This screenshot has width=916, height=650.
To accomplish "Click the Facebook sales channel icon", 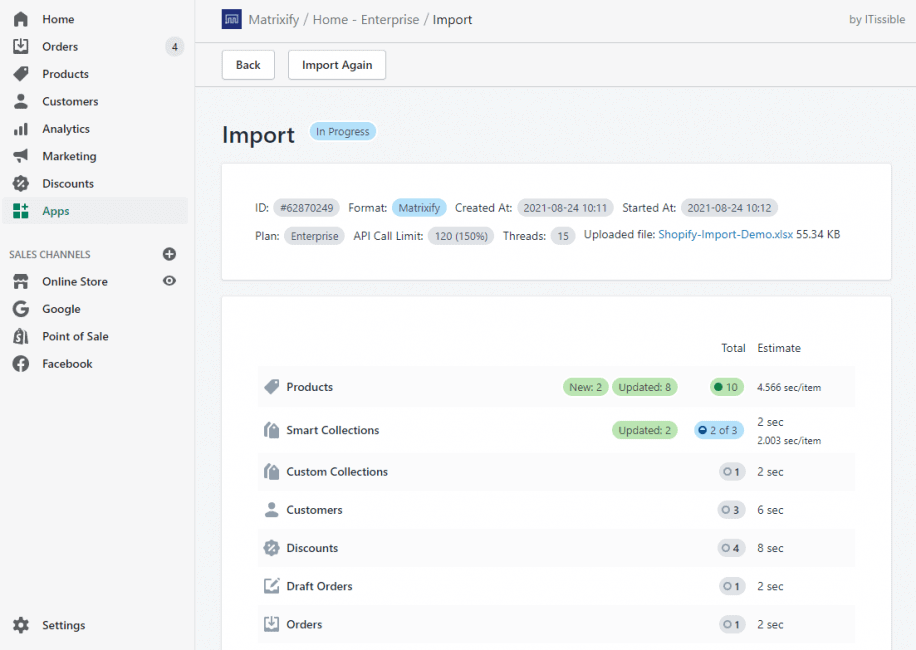I will tap(20, 364).
